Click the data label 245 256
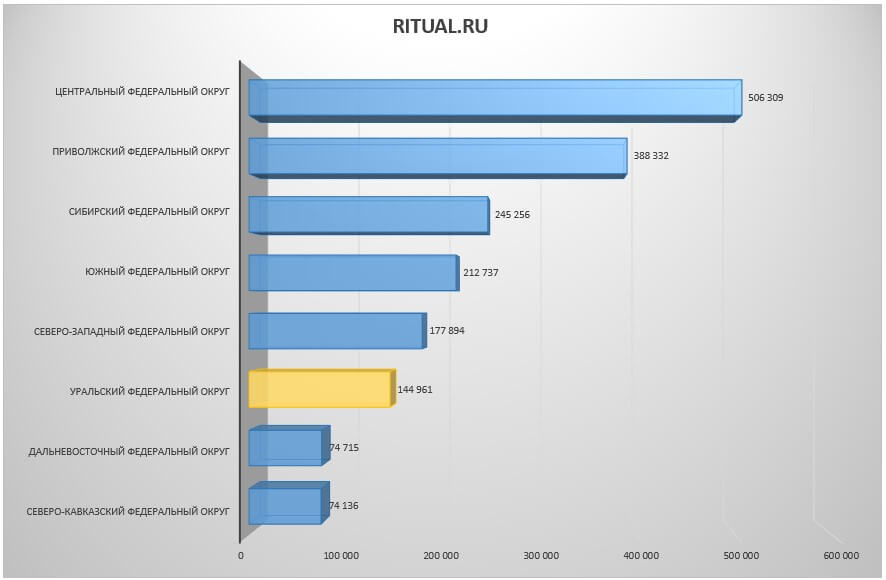Image resolution: width=886 pixels, height=580 pixels. point(512,214)
